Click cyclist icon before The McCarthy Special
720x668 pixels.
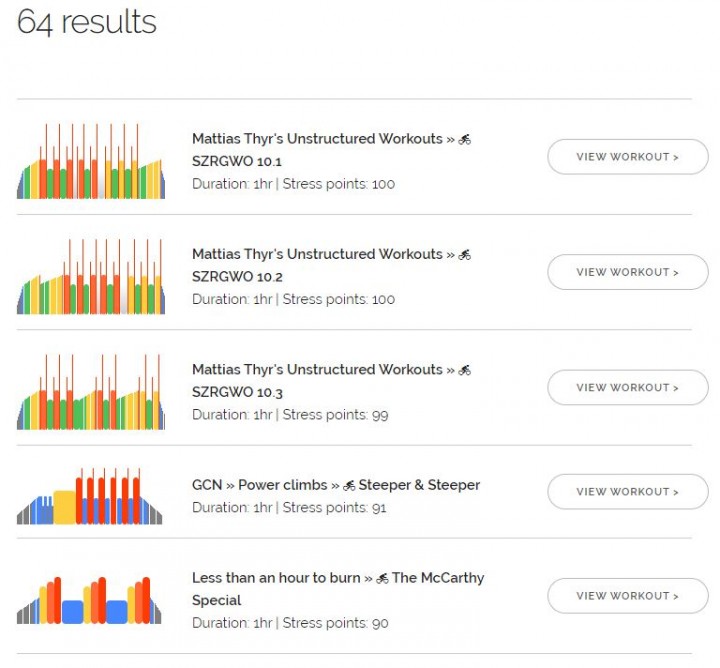pyautogui.click(x=382, y=578)
